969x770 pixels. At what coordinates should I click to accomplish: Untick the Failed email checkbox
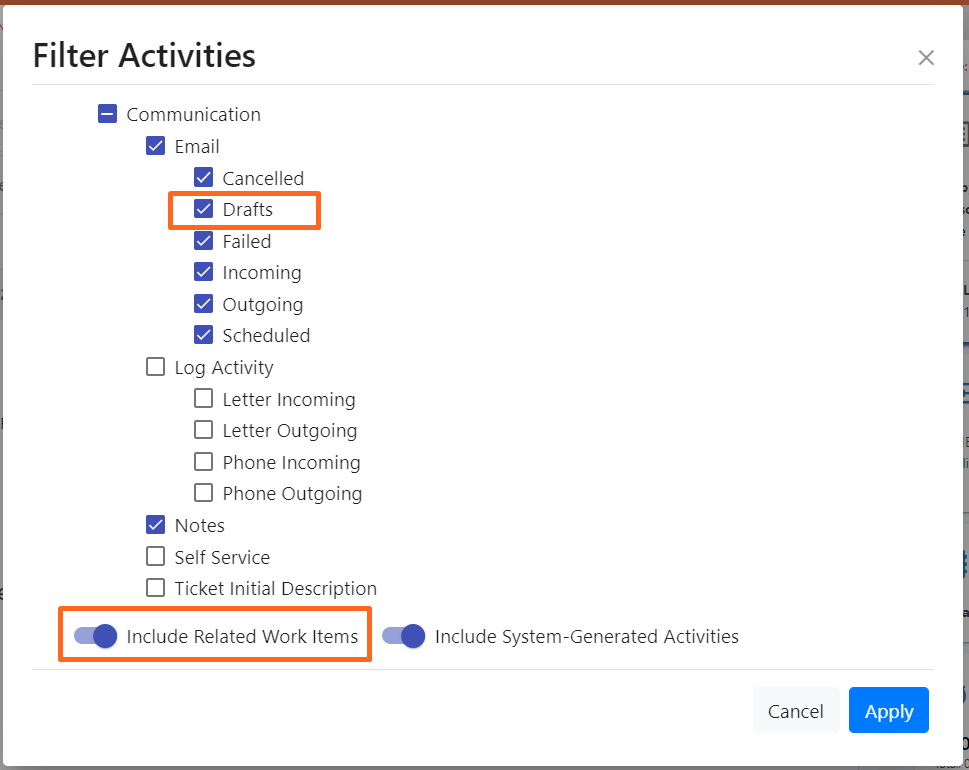[204, 241]
